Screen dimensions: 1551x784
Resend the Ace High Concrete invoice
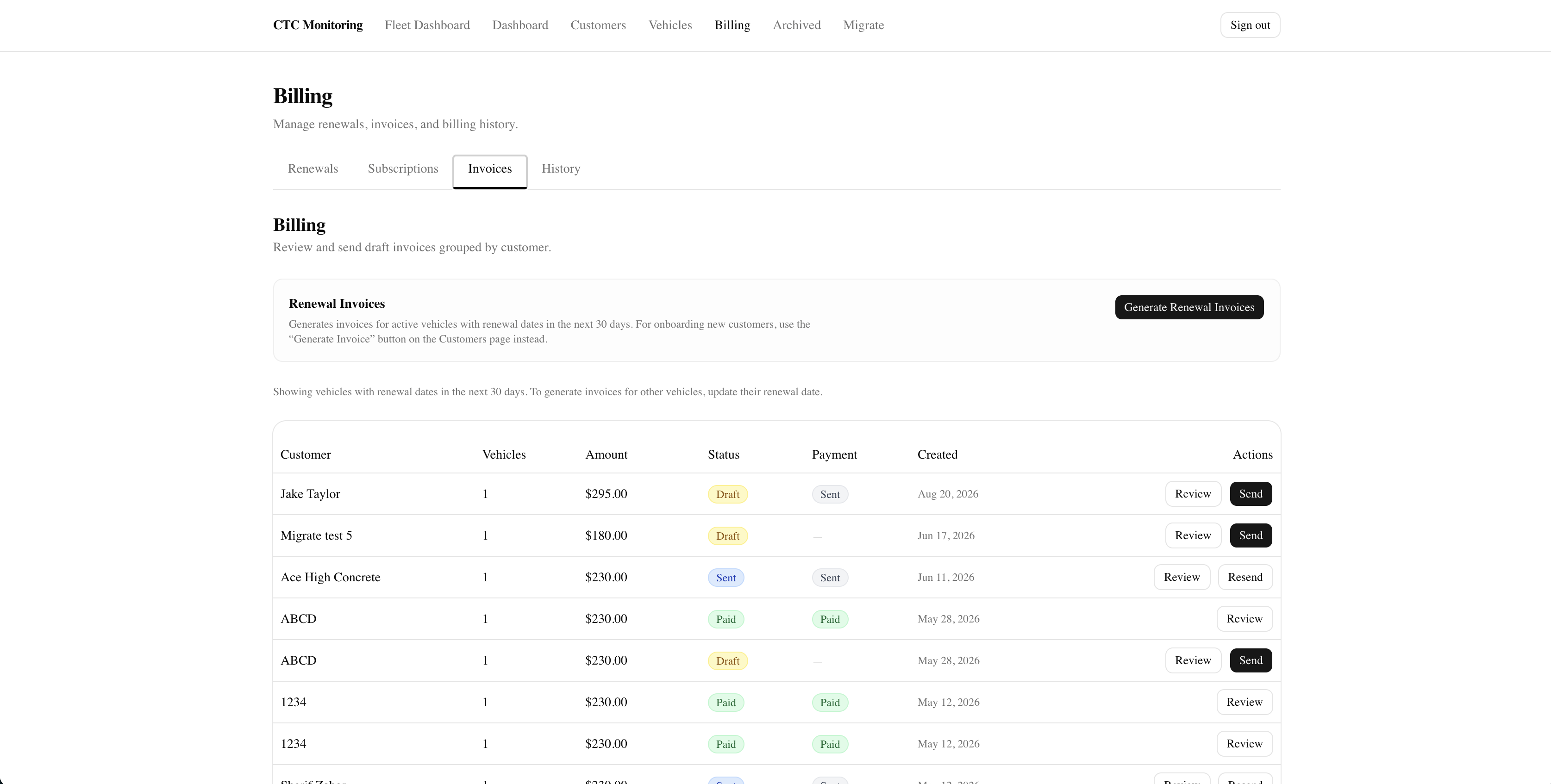[x=1245, y=577]
